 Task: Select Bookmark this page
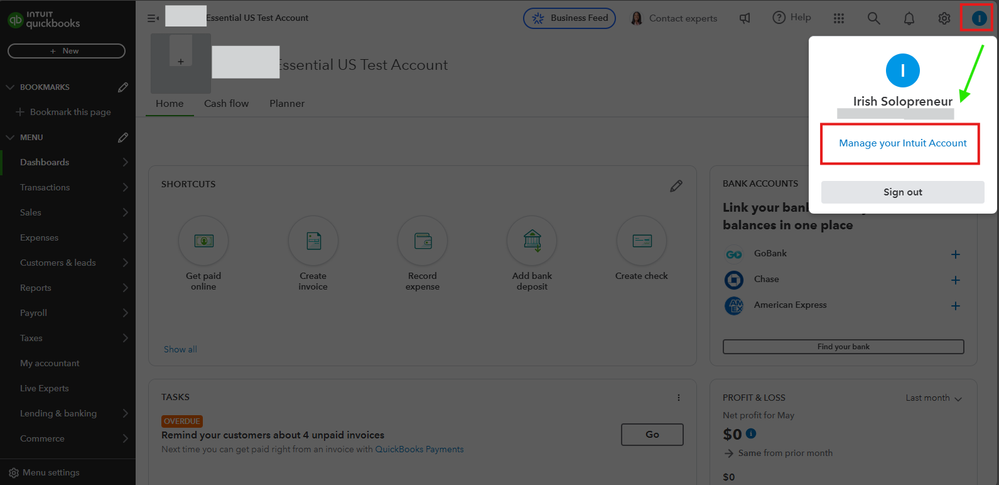[63, 112]
